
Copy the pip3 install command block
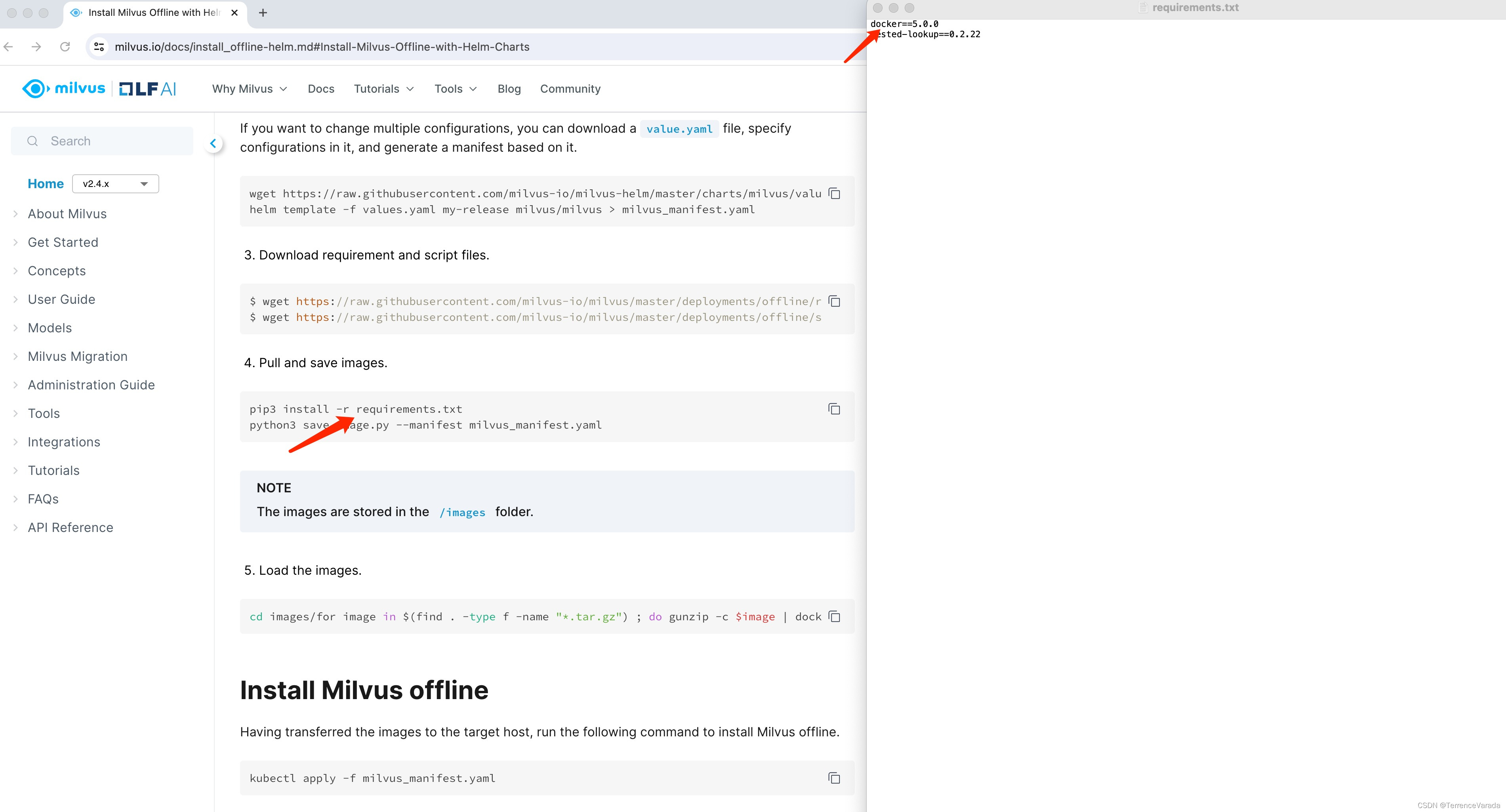point(834,409)
